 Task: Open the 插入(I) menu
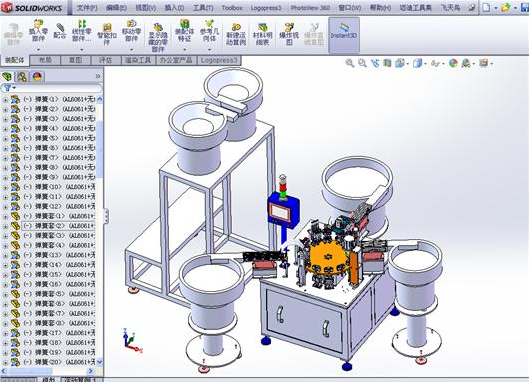(x=174, y=7)
